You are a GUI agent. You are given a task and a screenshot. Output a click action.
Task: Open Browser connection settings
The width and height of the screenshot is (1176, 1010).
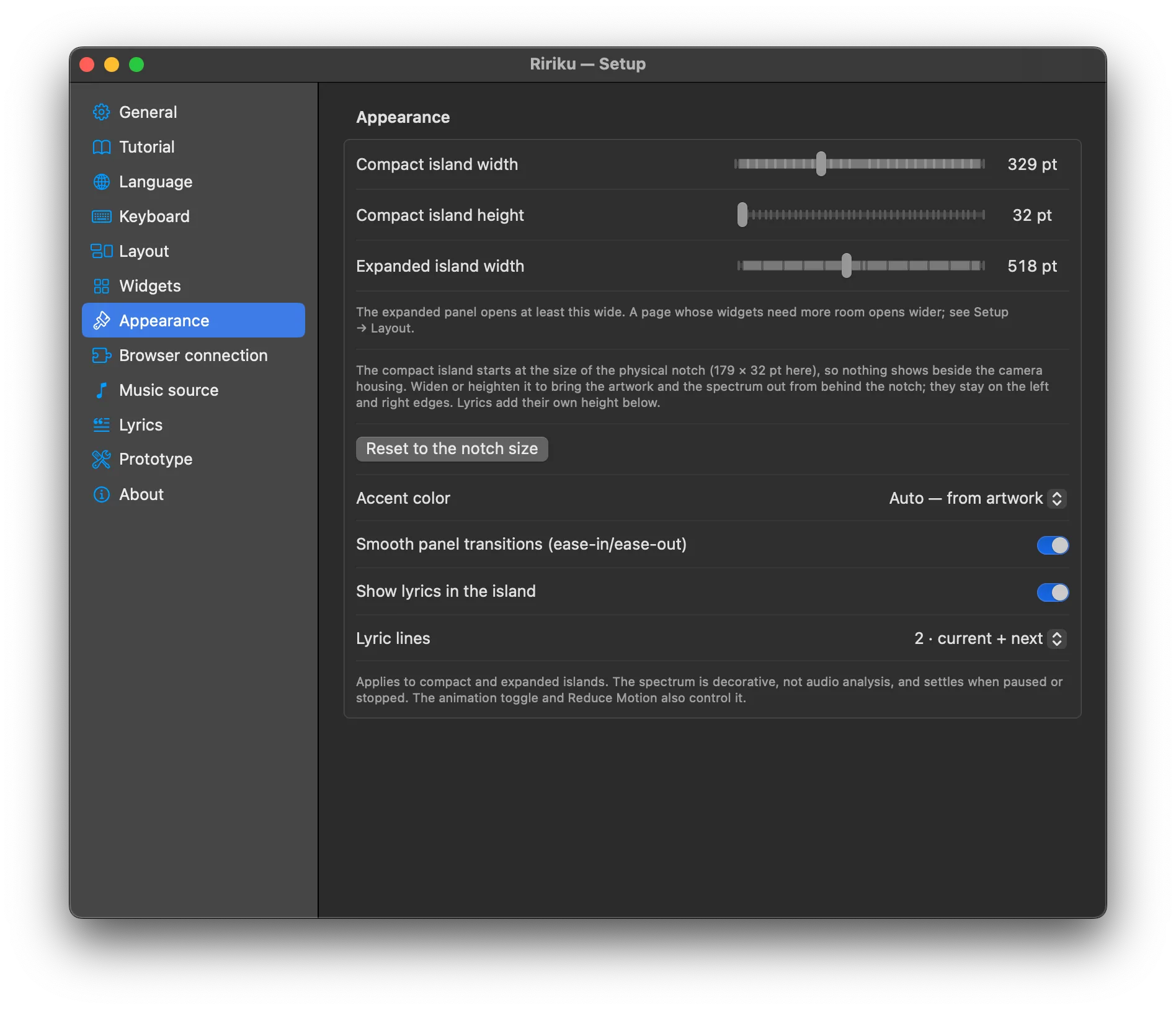tap(194, 355)
